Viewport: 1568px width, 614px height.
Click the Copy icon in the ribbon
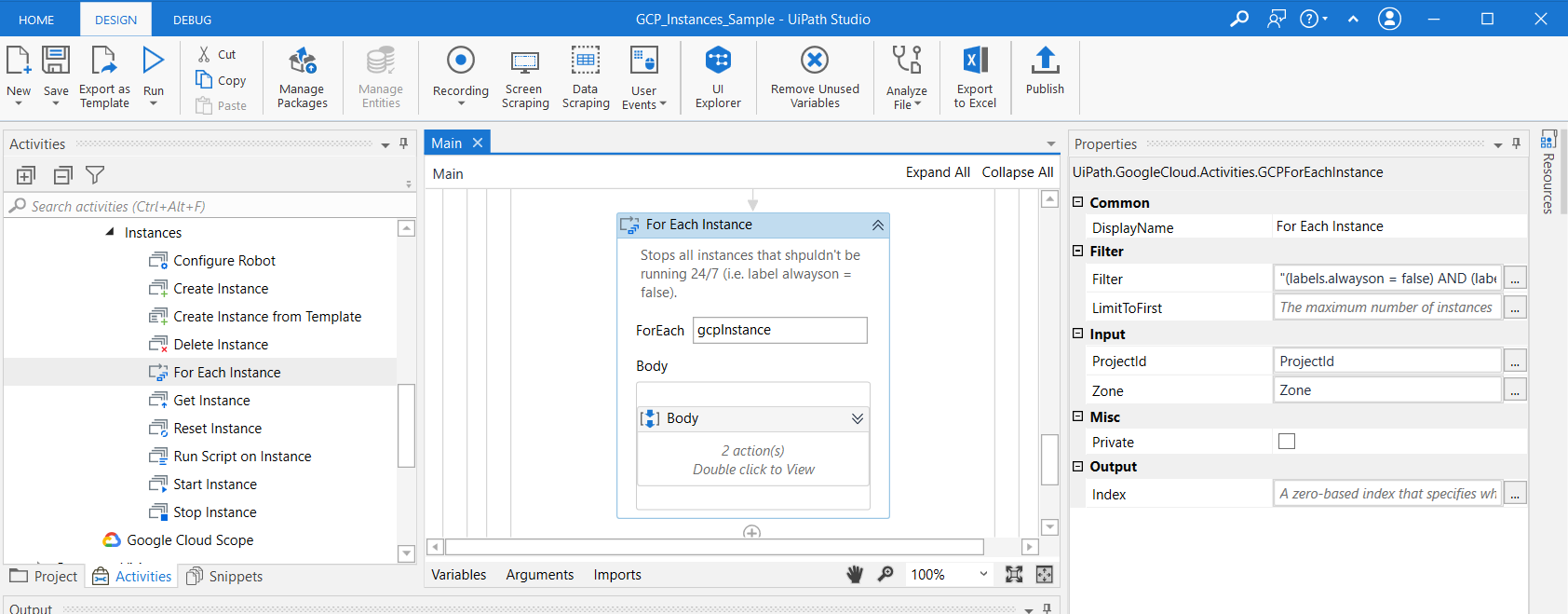[x=204, y=80]
